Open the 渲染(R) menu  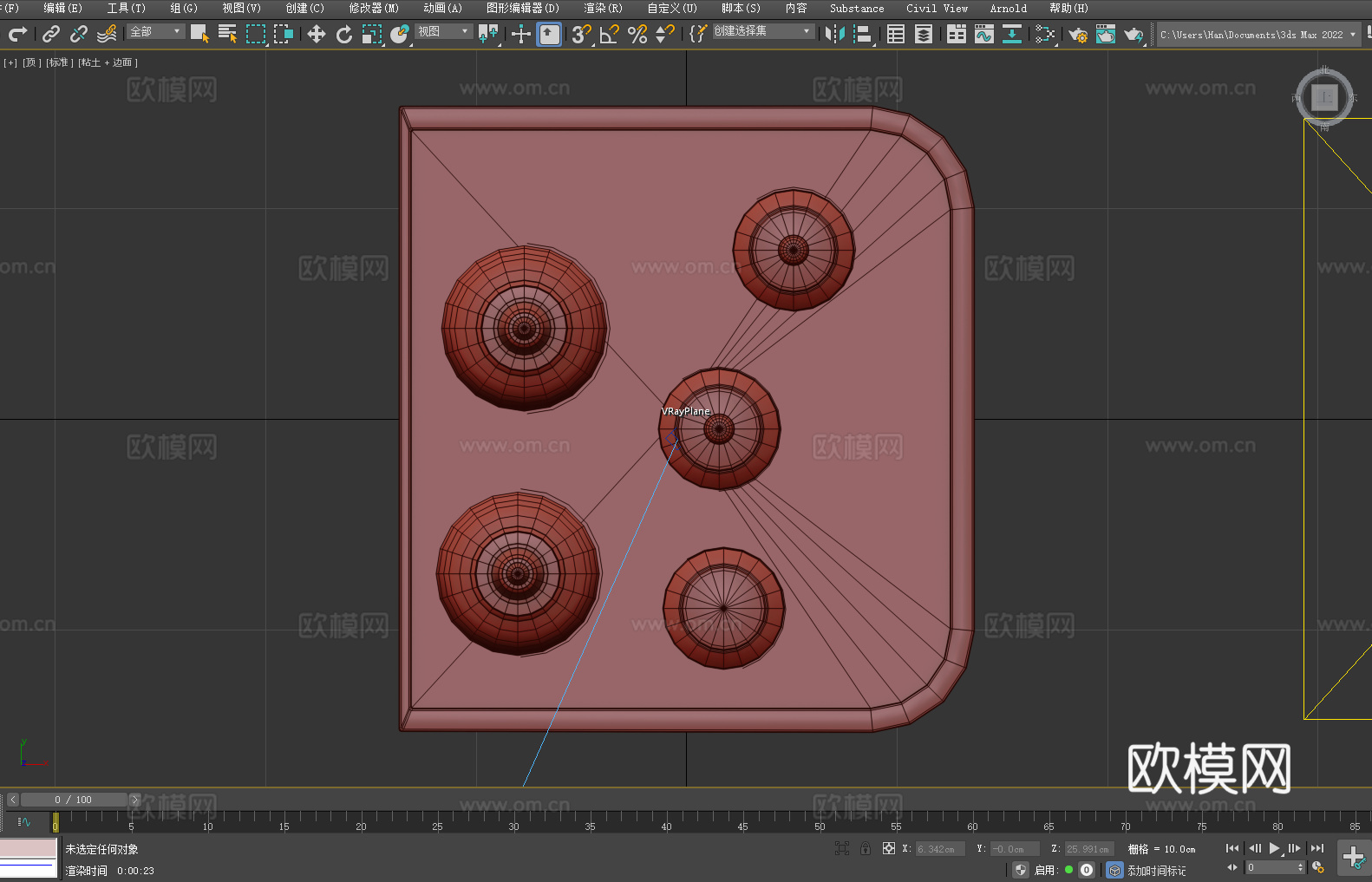(x=603, y=8)
